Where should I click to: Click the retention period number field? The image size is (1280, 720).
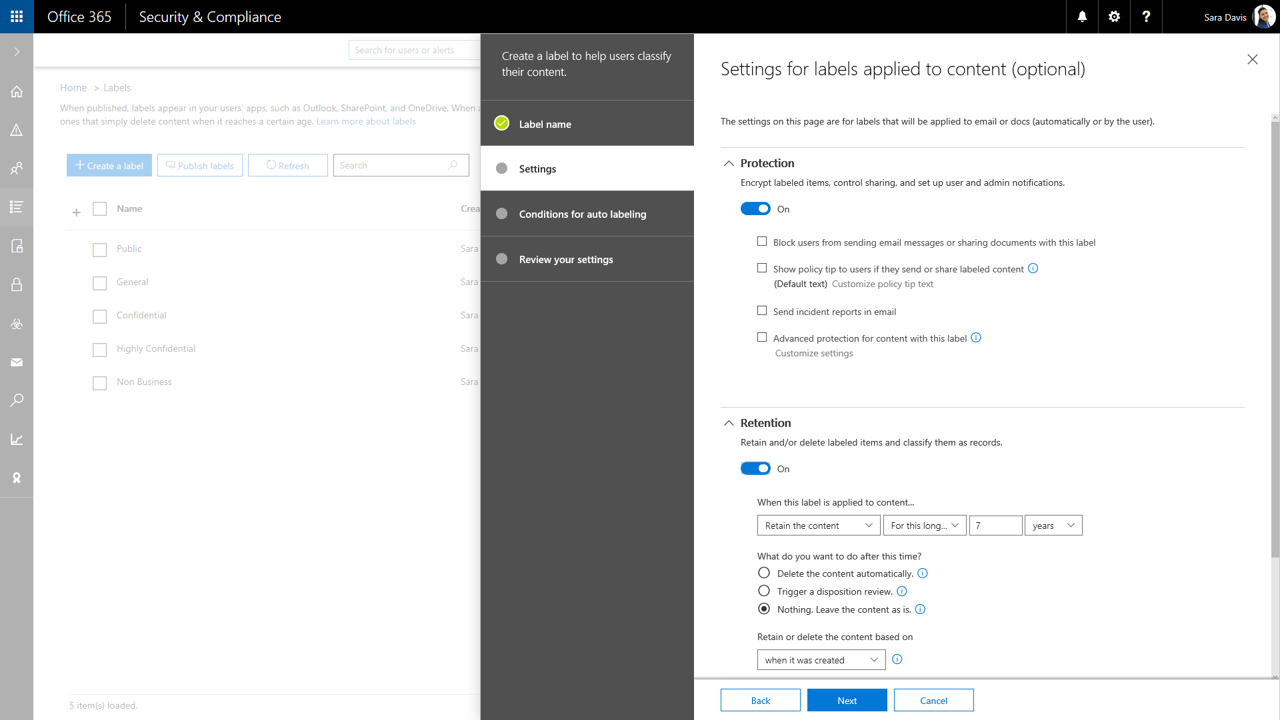tap(995, 525)
